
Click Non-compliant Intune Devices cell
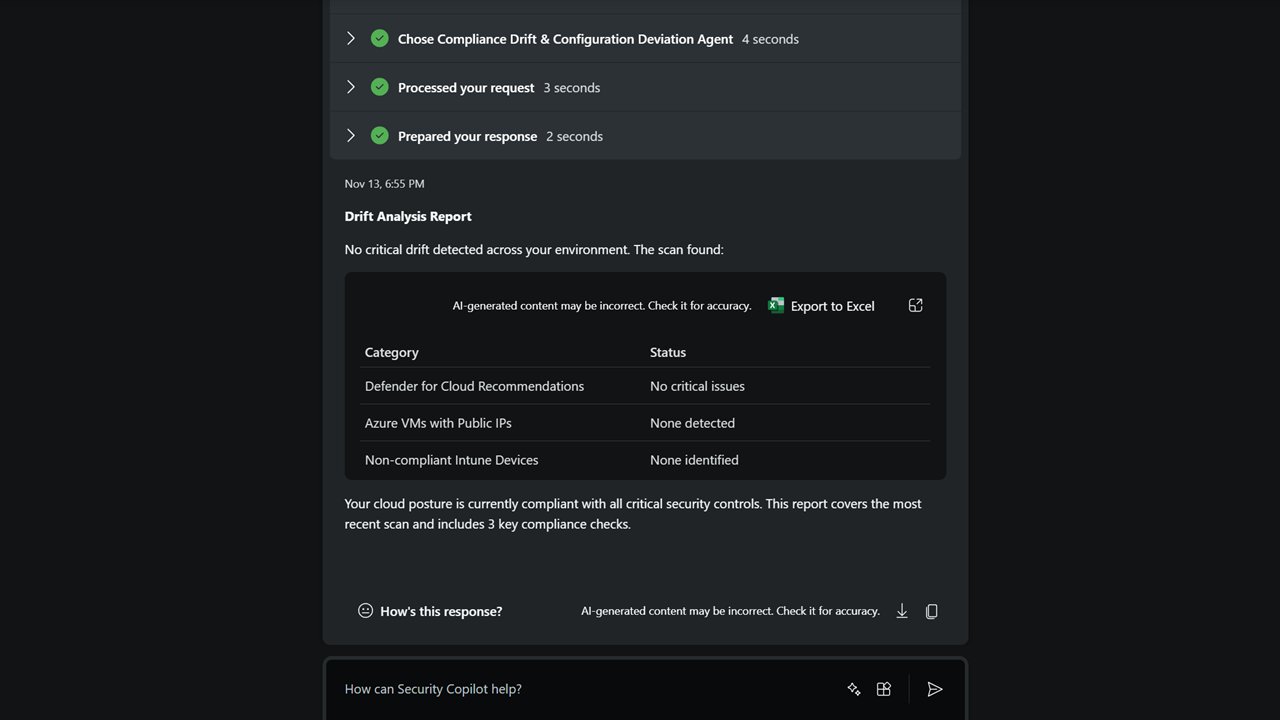click(x=451, y=460)
